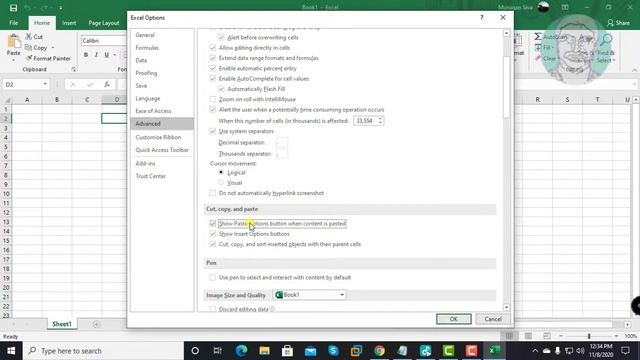Open Windows Start menu
Image resolution: width=640 pixels, height=360 pixels.
click(x=11, y=351)
